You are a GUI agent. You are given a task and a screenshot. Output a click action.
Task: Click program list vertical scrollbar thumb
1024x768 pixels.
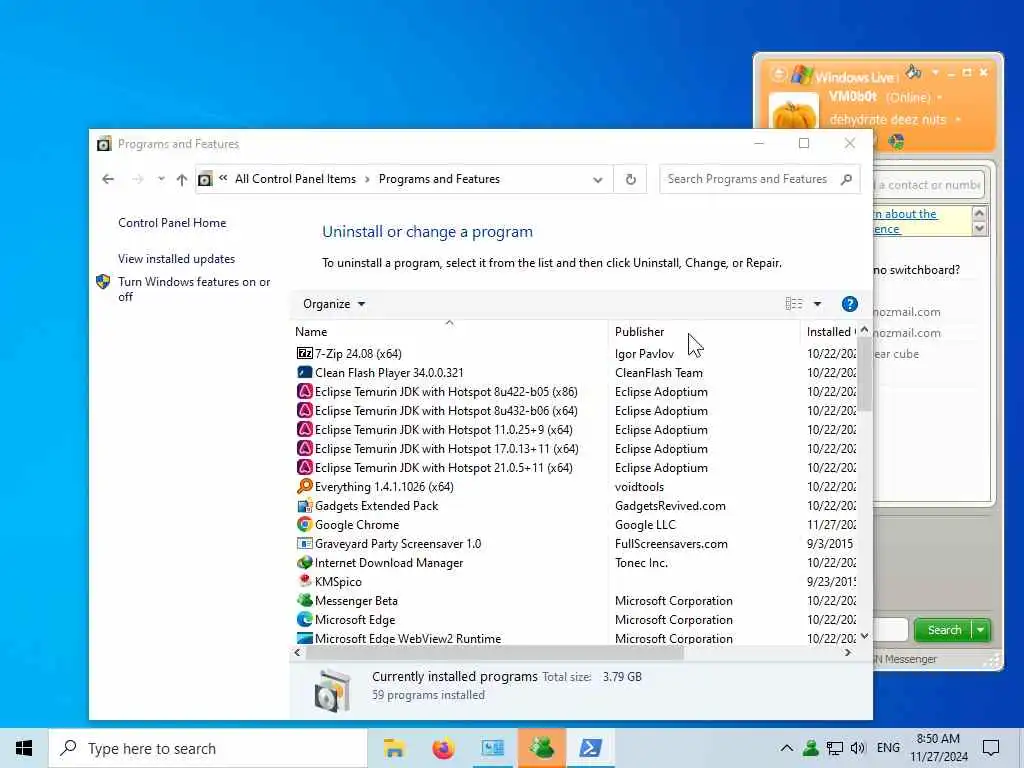point(864,376)
